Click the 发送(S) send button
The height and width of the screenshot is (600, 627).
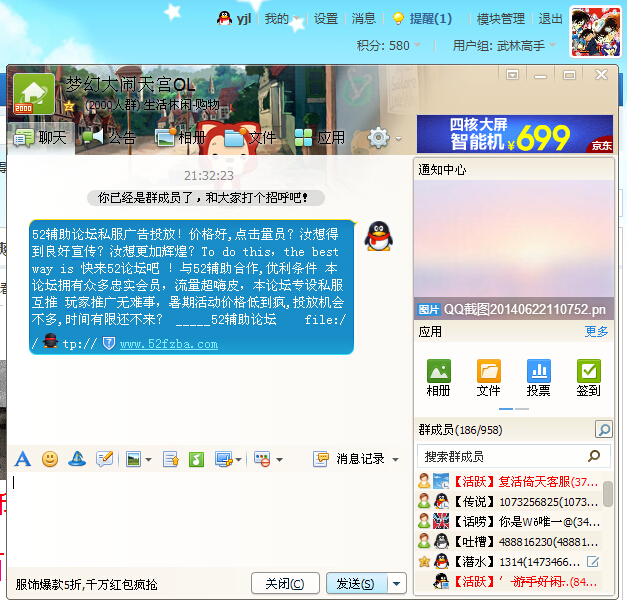(356, 584)
